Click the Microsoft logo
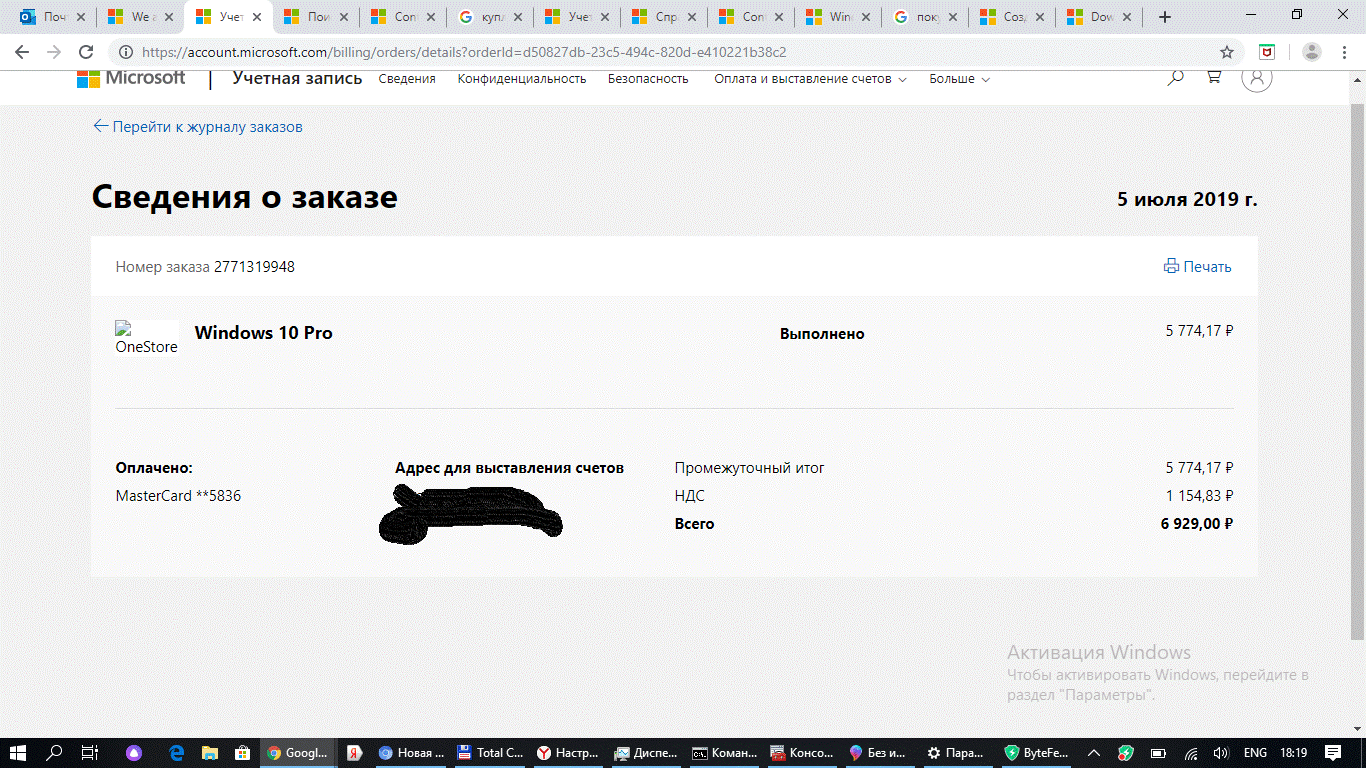Image resolution: width=1366 pixels, height=768 pixels. 131,78
